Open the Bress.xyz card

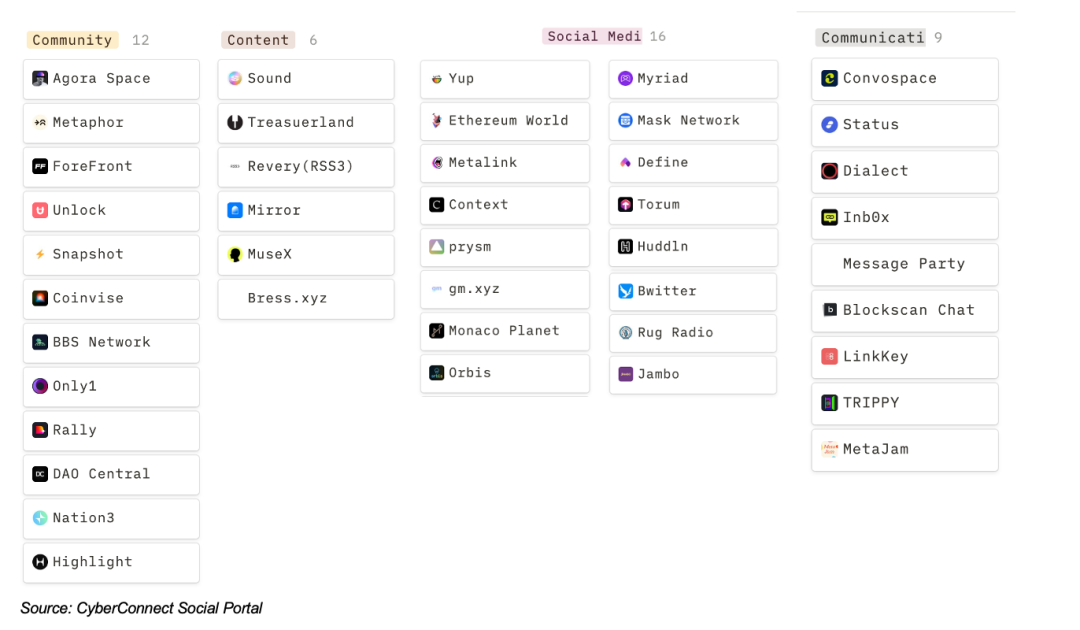(306, 298)
